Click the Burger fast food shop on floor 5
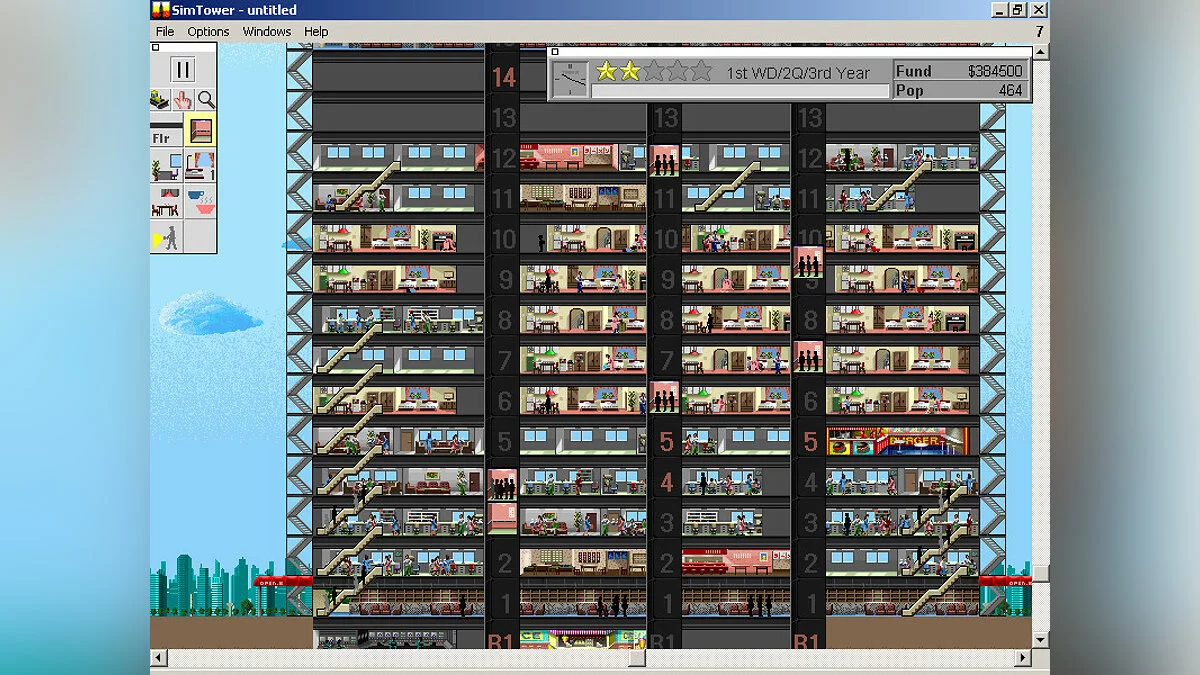This screenshot has height=675, width=1200. [x=898, y=441]
